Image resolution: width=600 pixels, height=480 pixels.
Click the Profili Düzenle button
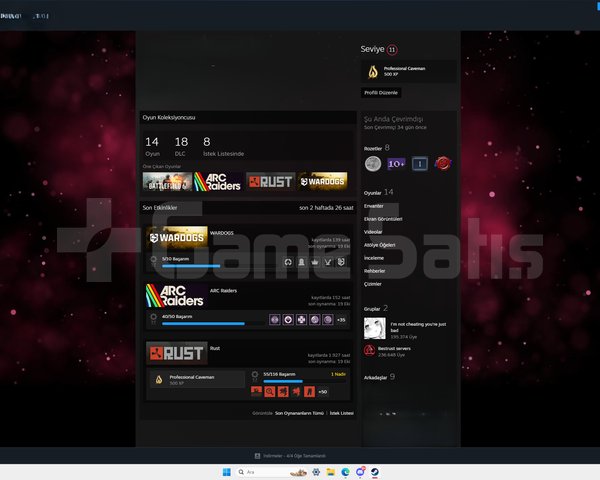(381, 93)
